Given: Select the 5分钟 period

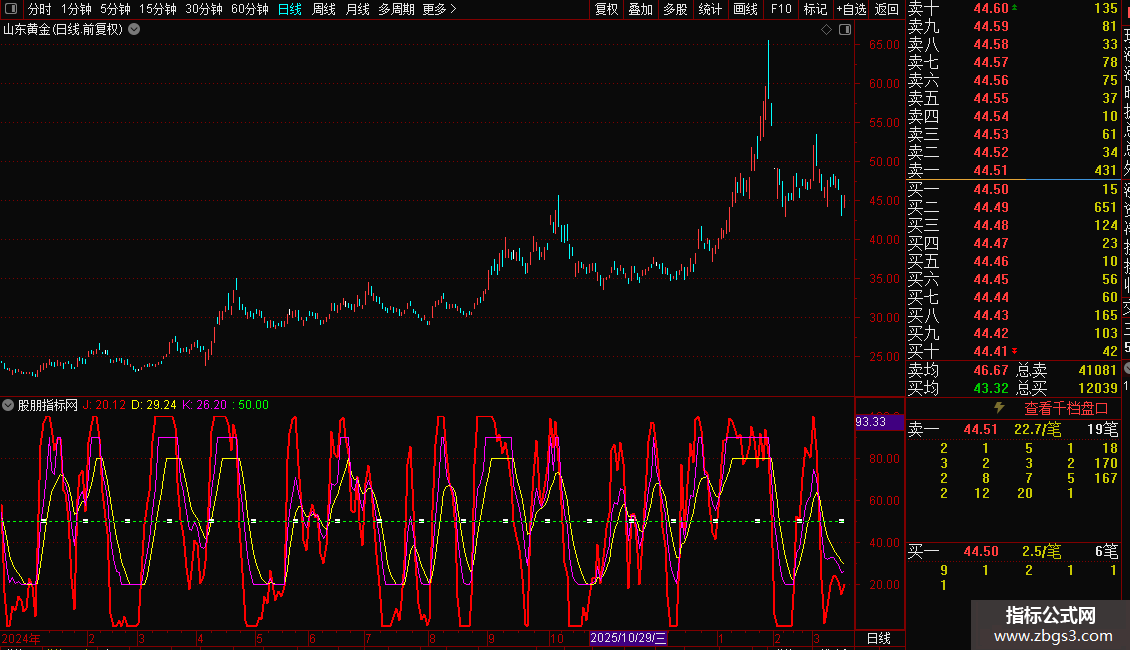Looking at the screenshot, I should tap(115, 9).
